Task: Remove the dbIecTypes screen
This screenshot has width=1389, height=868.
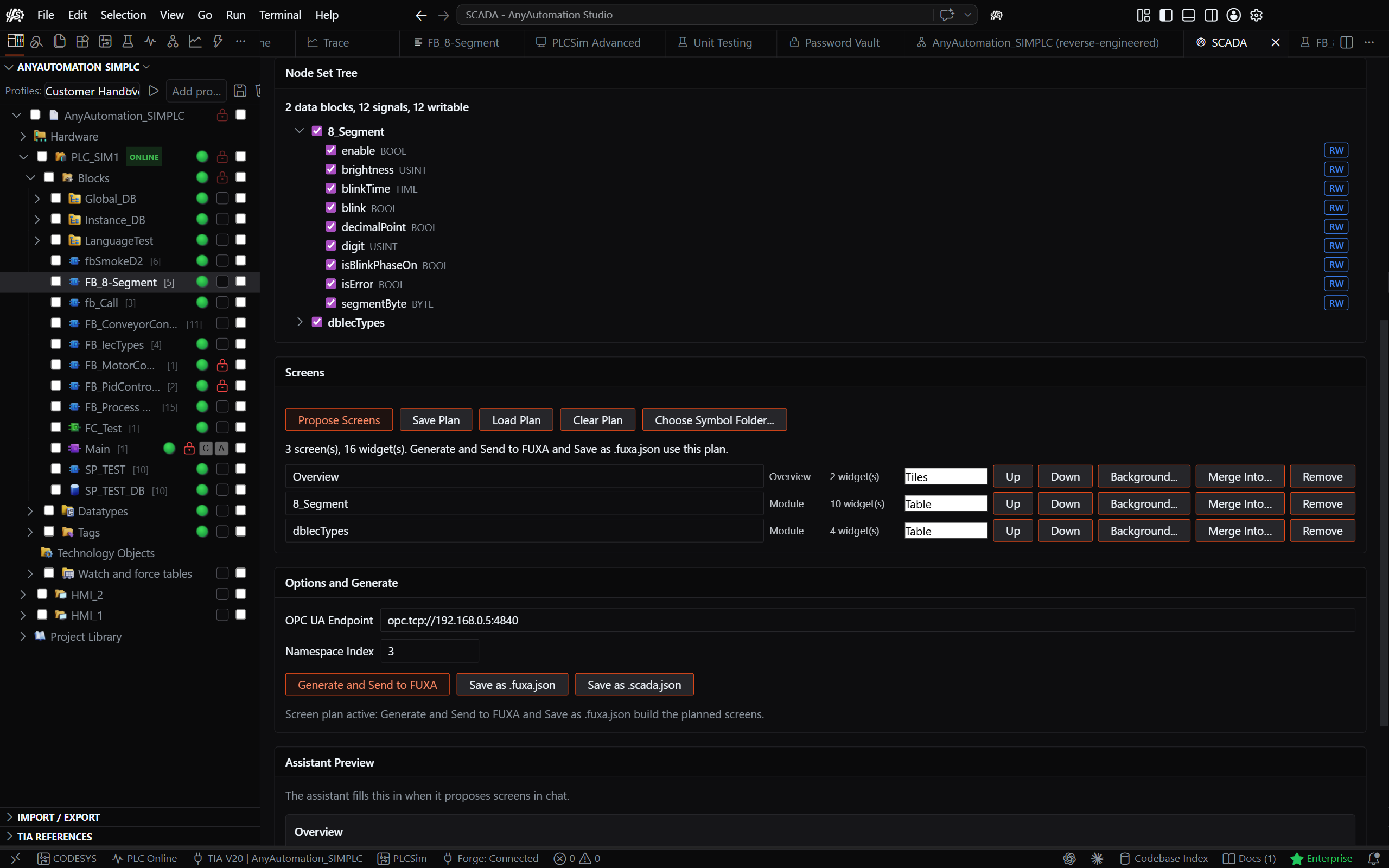Action: point(1322,531)
